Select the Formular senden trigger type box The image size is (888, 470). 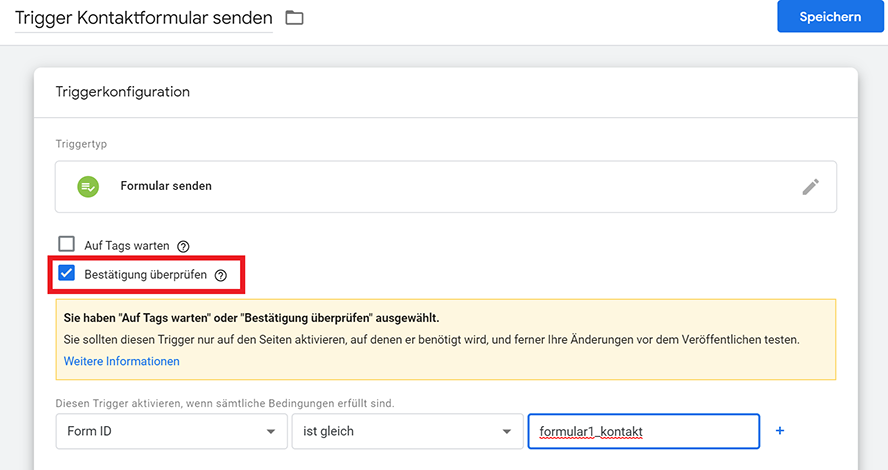445,186
